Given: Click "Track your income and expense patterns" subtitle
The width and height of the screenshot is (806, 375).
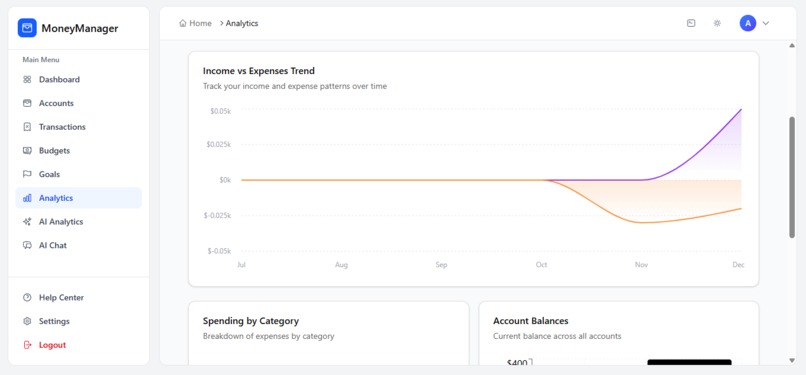Looking at the screenshot, I should pos(295,86).
